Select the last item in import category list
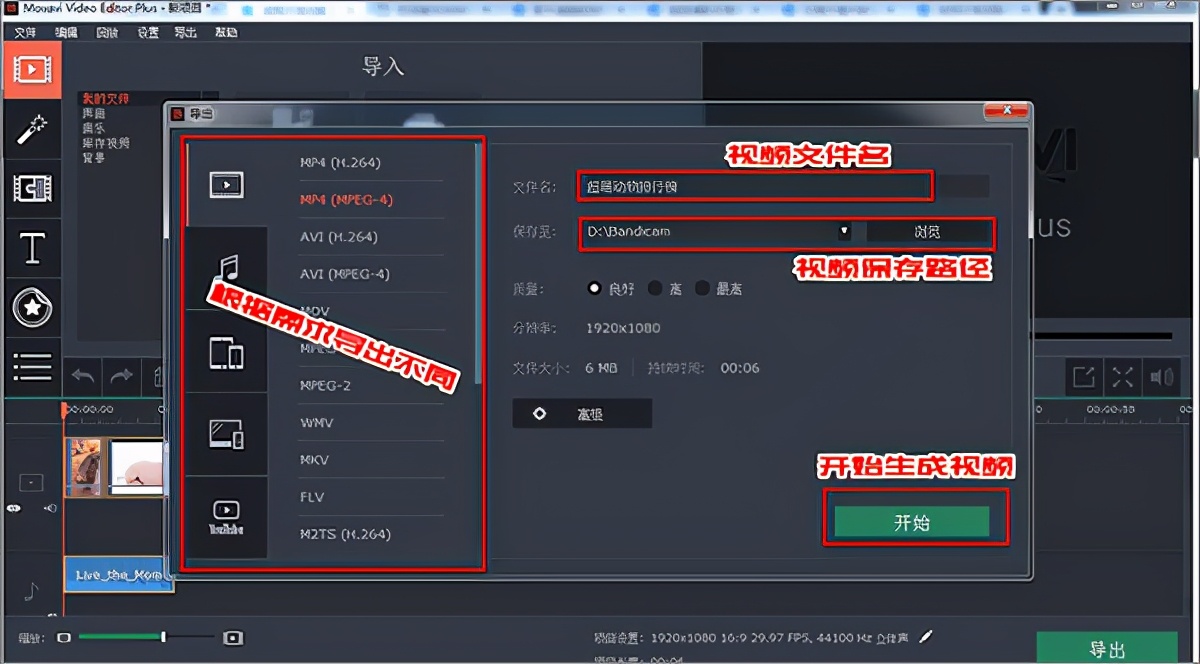1200x664 pixels. (93, 157)
